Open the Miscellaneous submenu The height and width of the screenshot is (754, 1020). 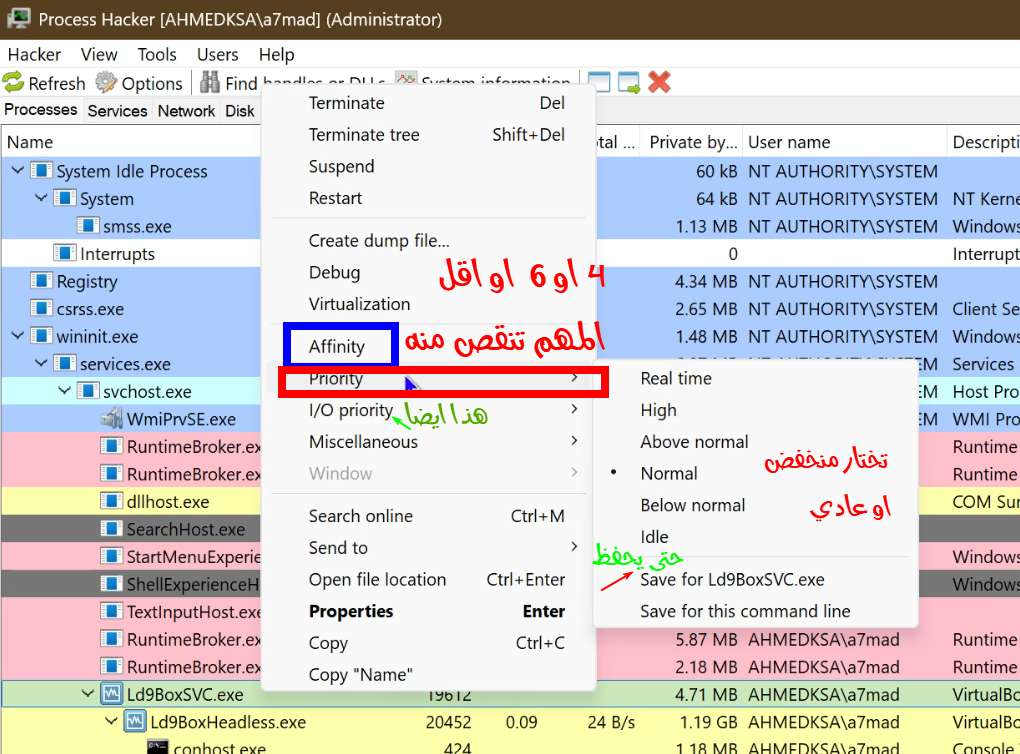(429, 442)
